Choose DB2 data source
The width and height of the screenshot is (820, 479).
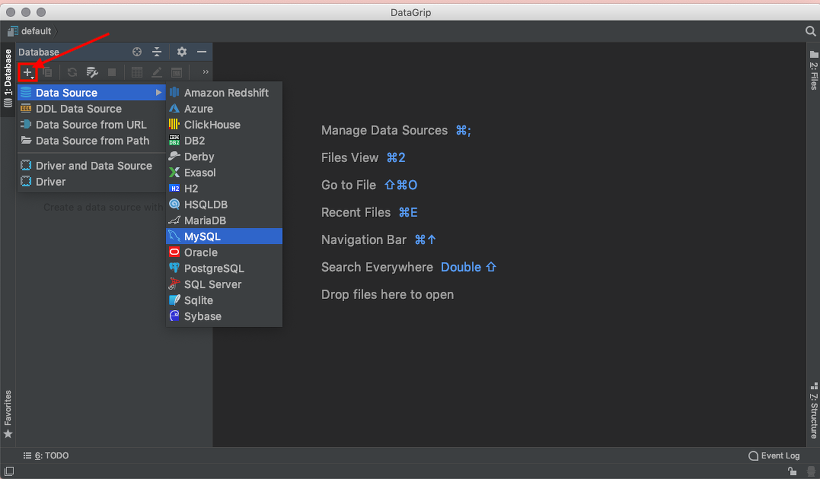click(x=224, y=141)
